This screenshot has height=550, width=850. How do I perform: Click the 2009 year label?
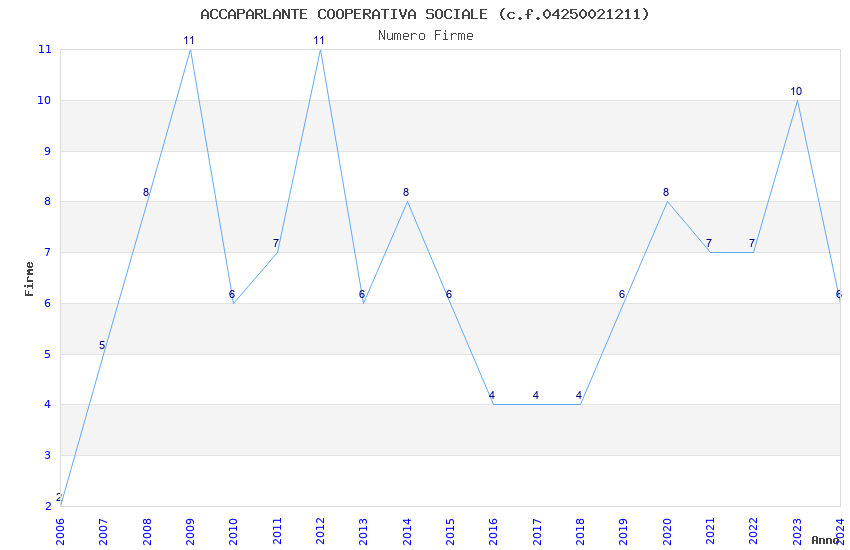click(x=190, y=531)
